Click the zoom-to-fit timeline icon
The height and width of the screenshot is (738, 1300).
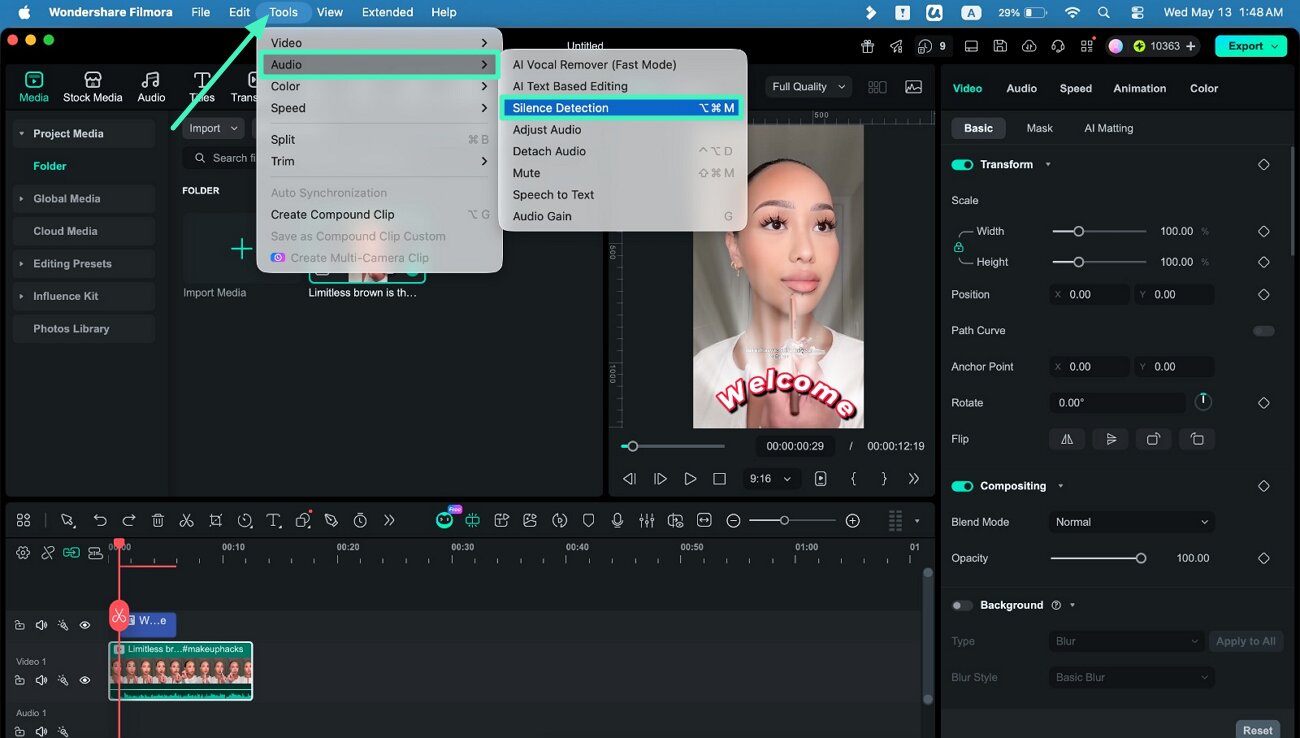tap(704, 520)
